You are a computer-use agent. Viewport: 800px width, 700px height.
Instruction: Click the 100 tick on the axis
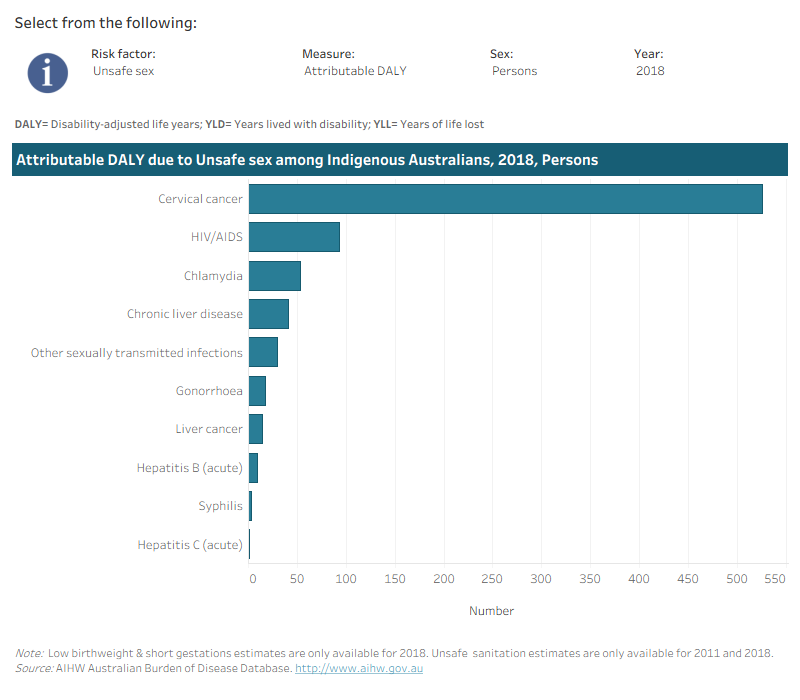click(346, 579)
